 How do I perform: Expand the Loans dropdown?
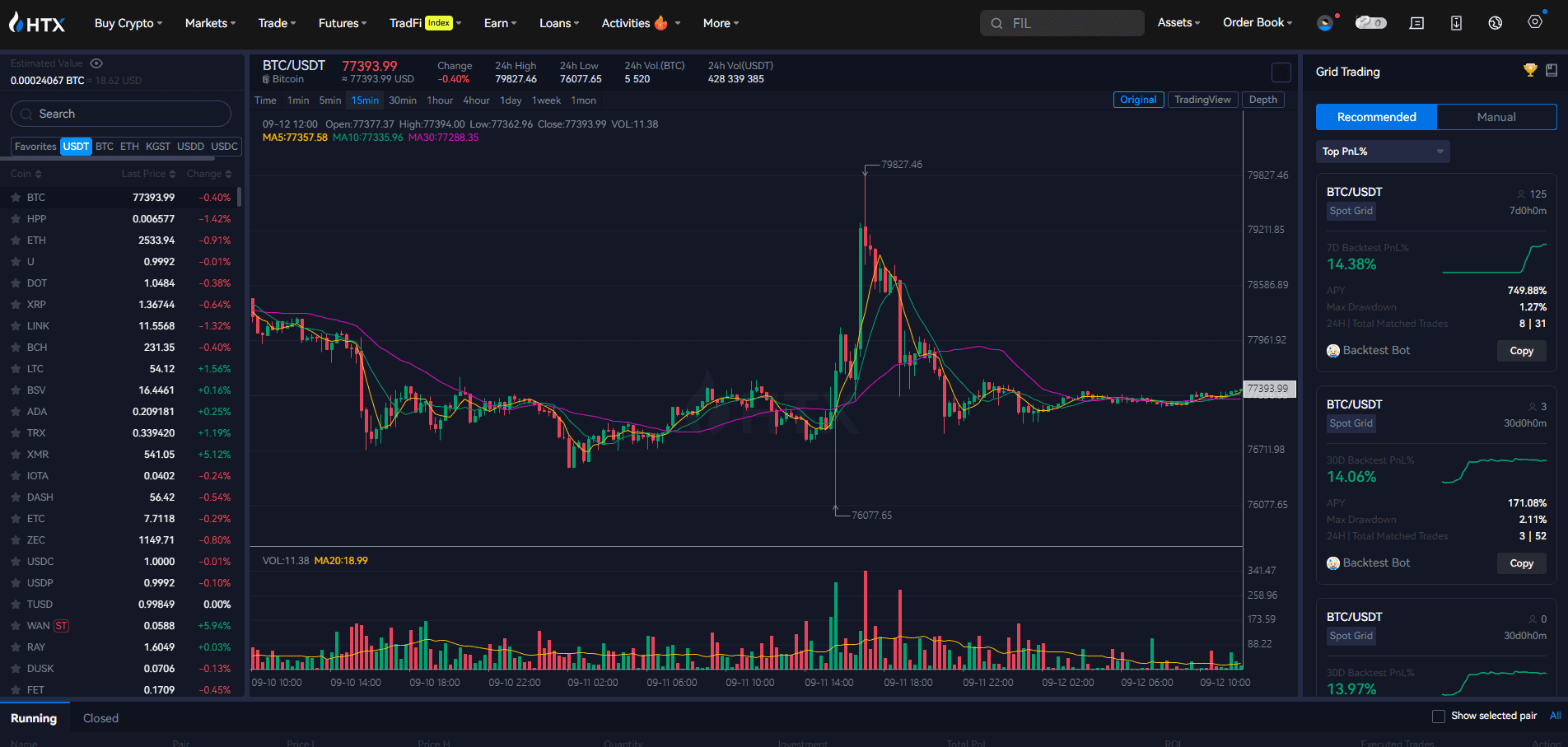(x=559, y=23)
